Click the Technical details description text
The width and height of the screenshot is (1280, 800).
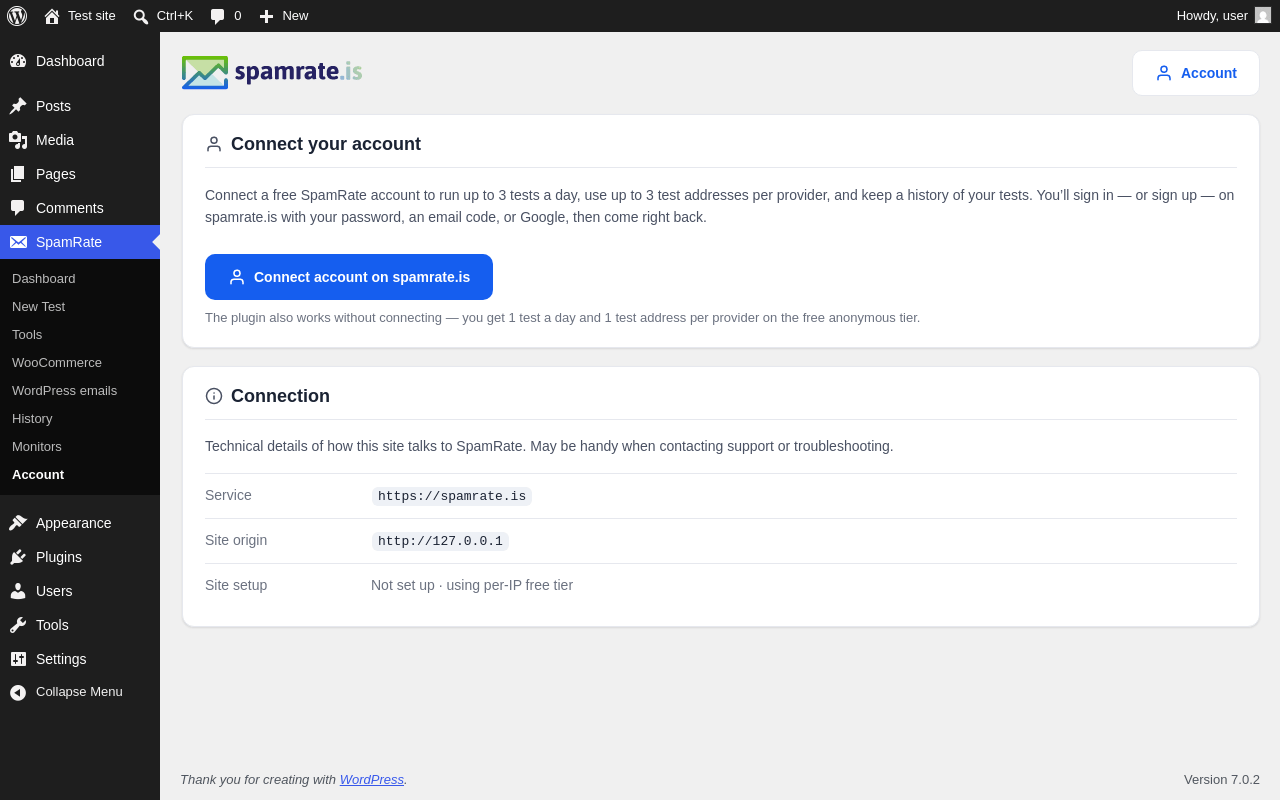coord(549,446)
